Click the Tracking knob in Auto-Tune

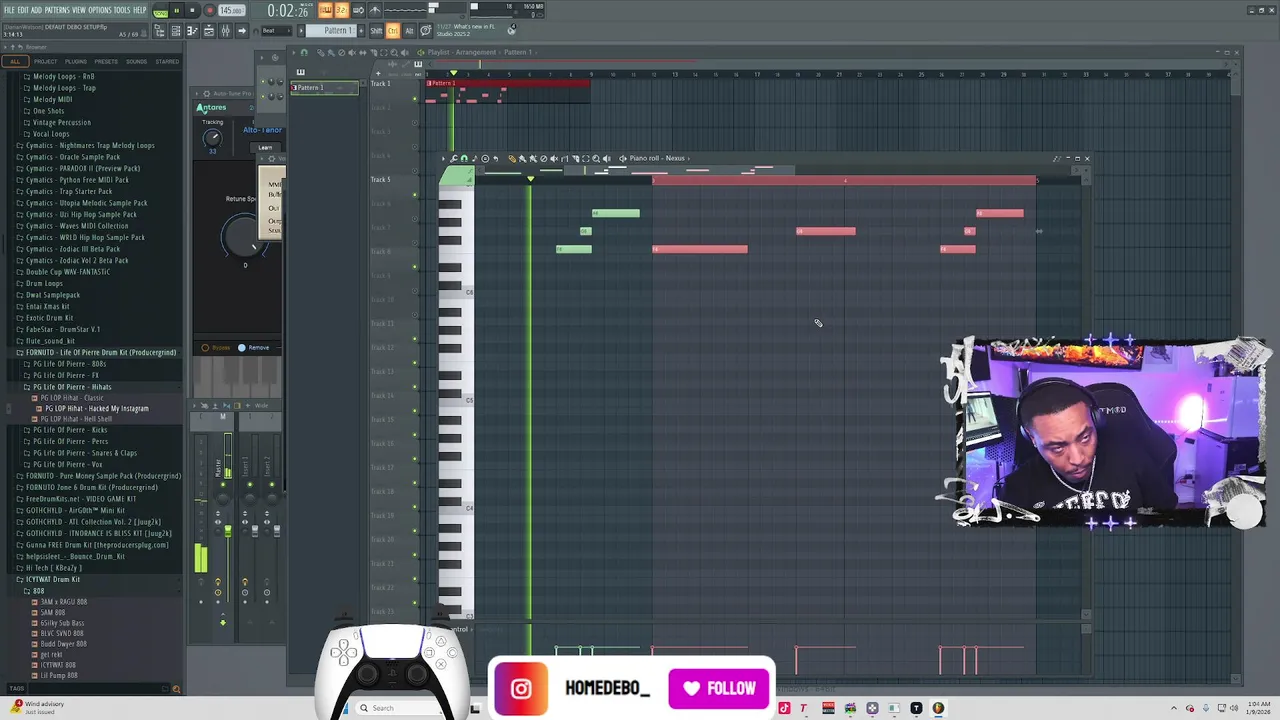click(x=213, y=138)
